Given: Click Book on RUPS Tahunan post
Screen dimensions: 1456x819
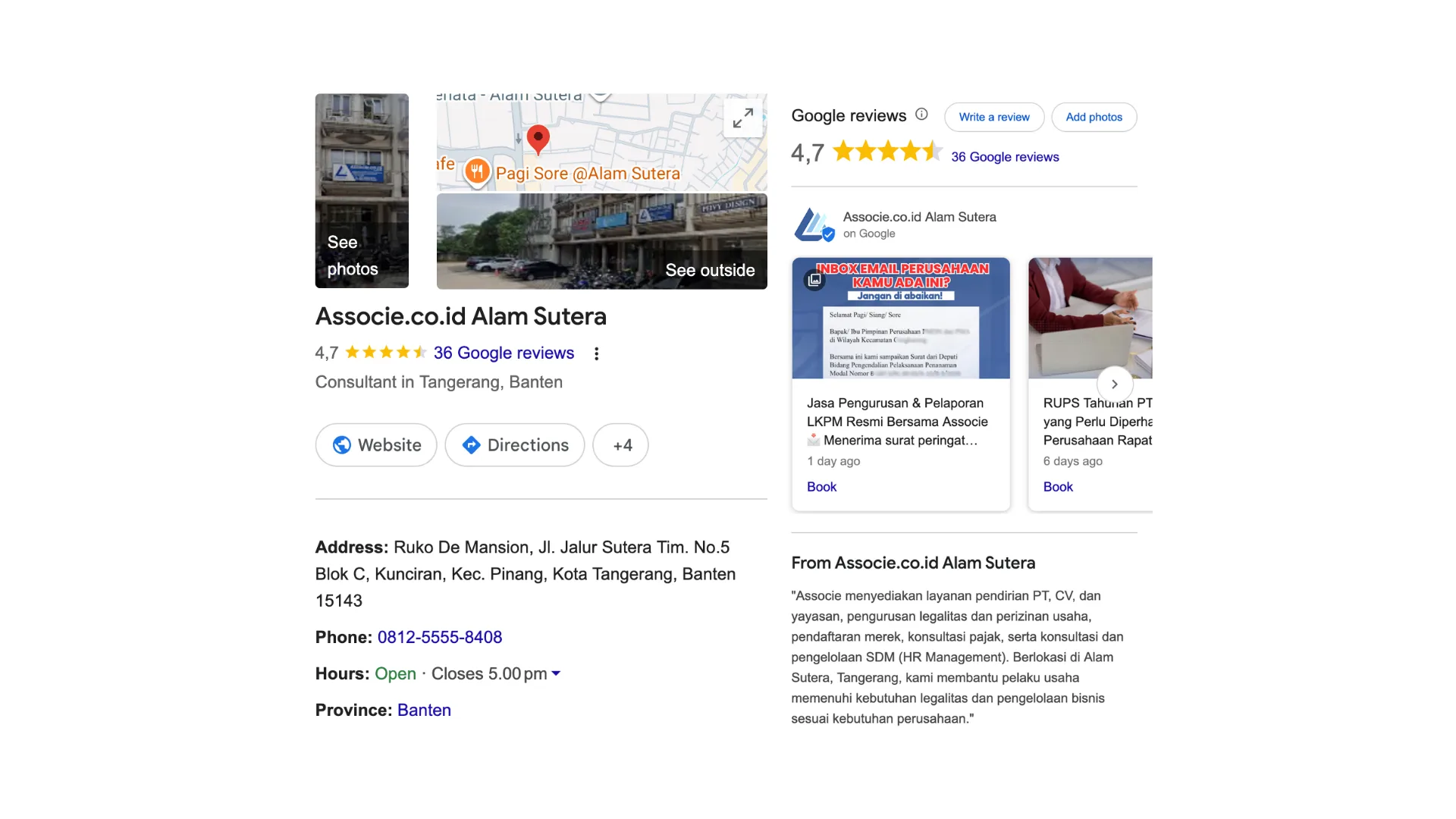Looking at the screenshot, I should (x=1058, y=487).
